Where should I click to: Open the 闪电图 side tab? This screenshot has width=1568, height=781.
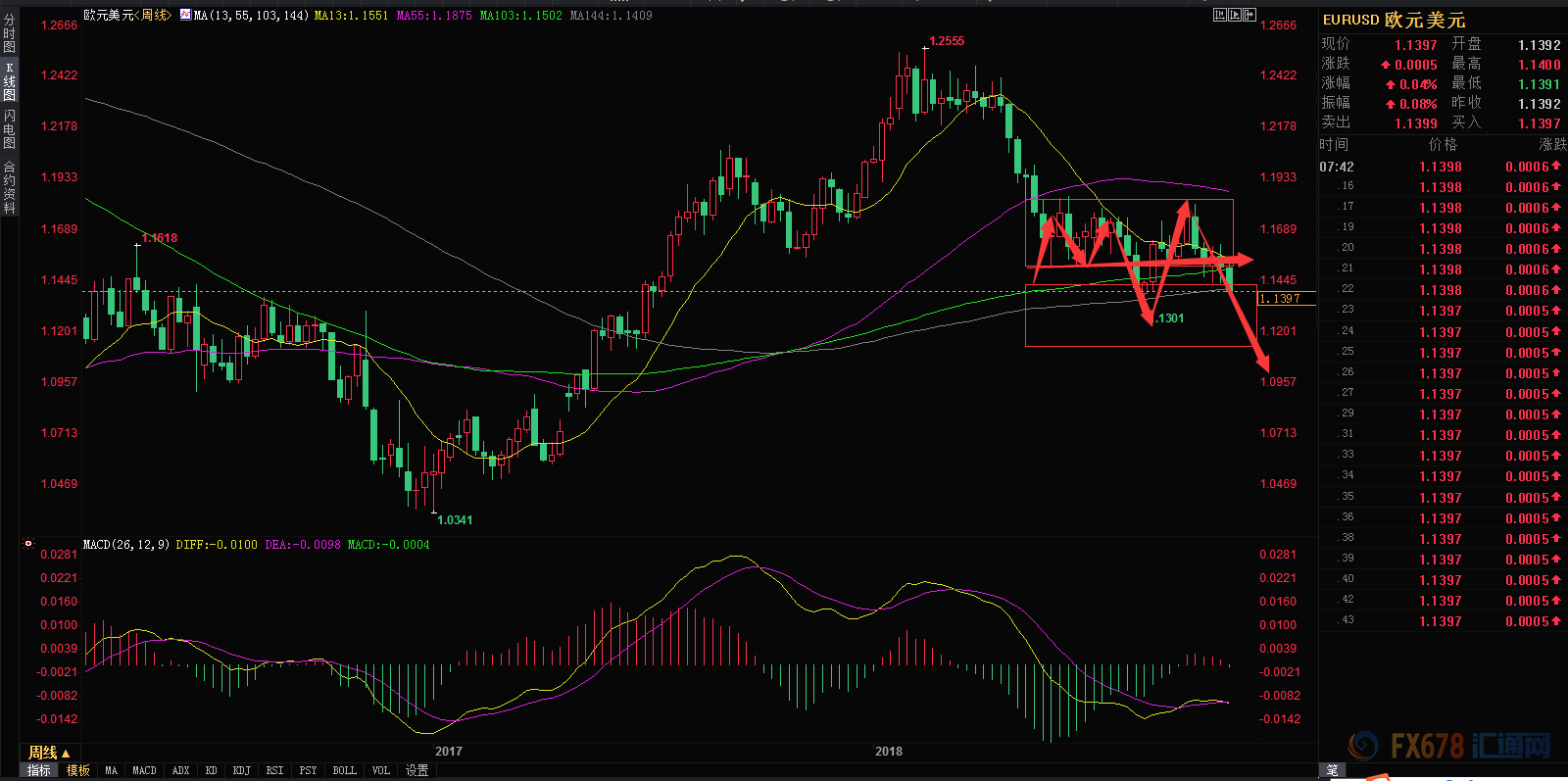(9, 129)
